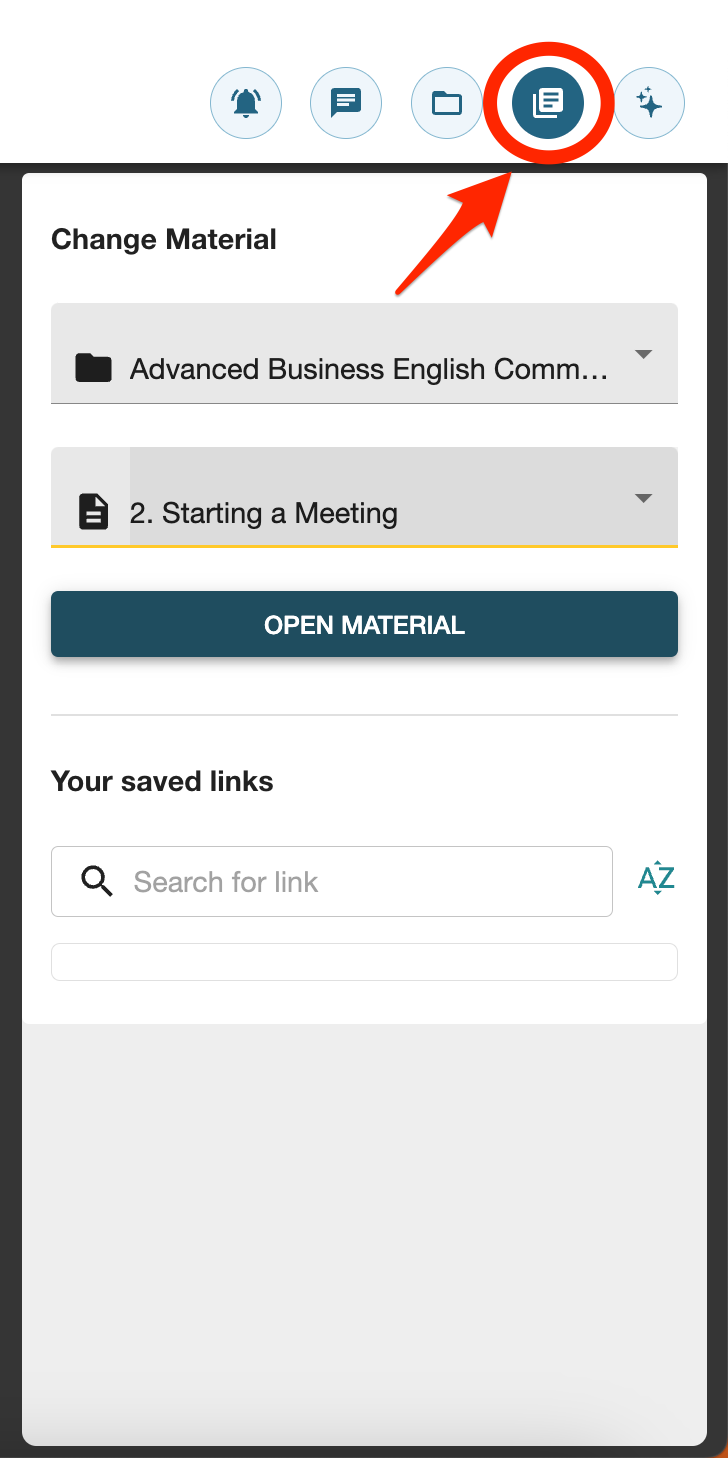Viewport: 728px width, 1458px height.
Task: Click the empty saved links list box
Action: point(364,962)
